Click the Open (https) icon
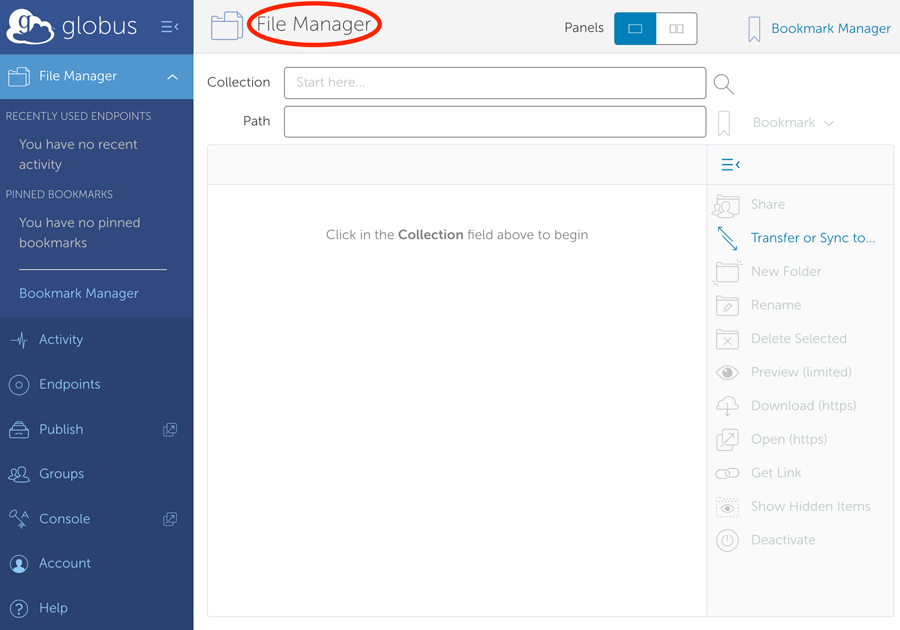Image resolution: width=900 pixels, height=630 pixels. pyautogui.click(x=727, y=440)
